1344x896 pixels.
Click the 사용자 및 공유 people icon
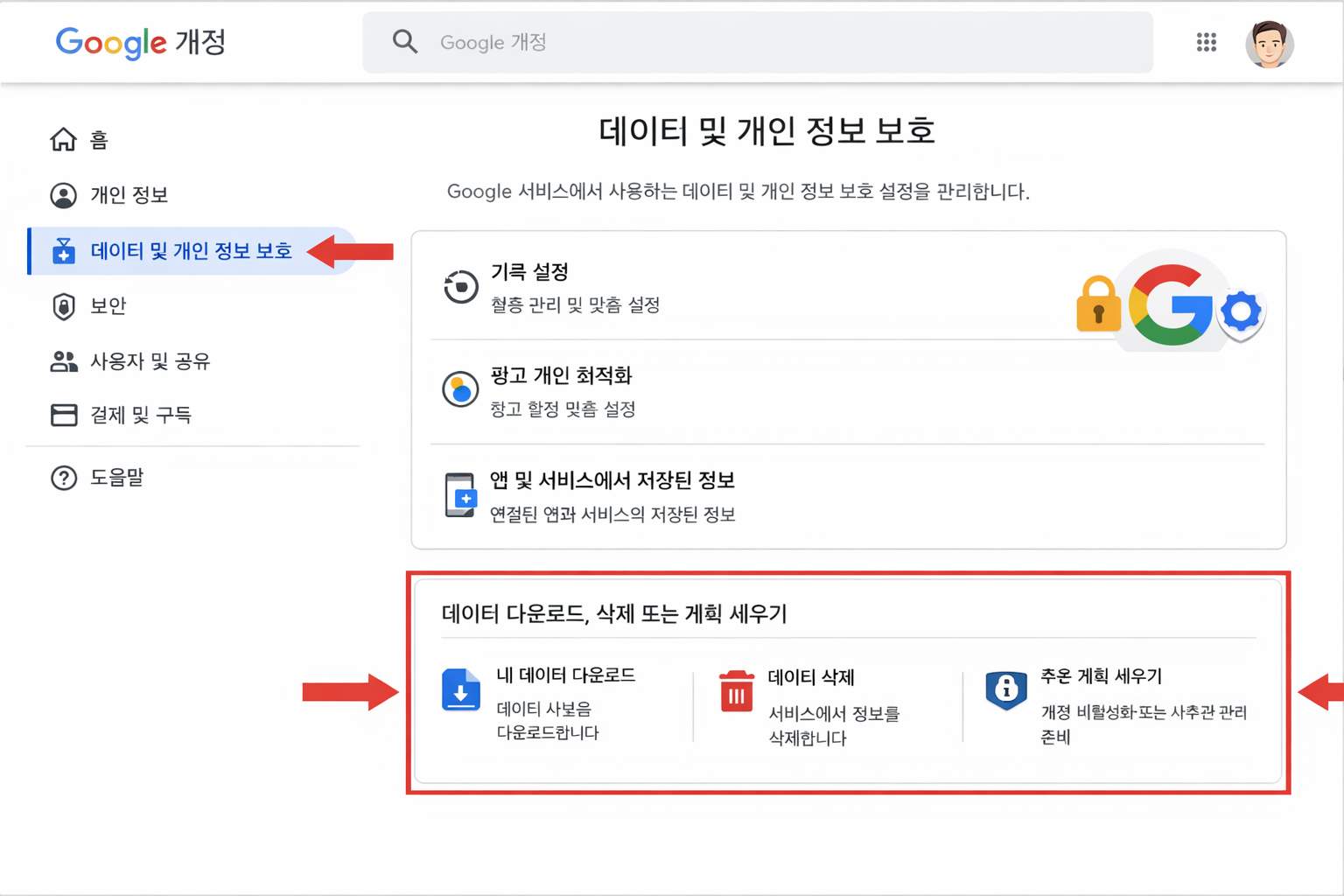[x=63, y=361]
